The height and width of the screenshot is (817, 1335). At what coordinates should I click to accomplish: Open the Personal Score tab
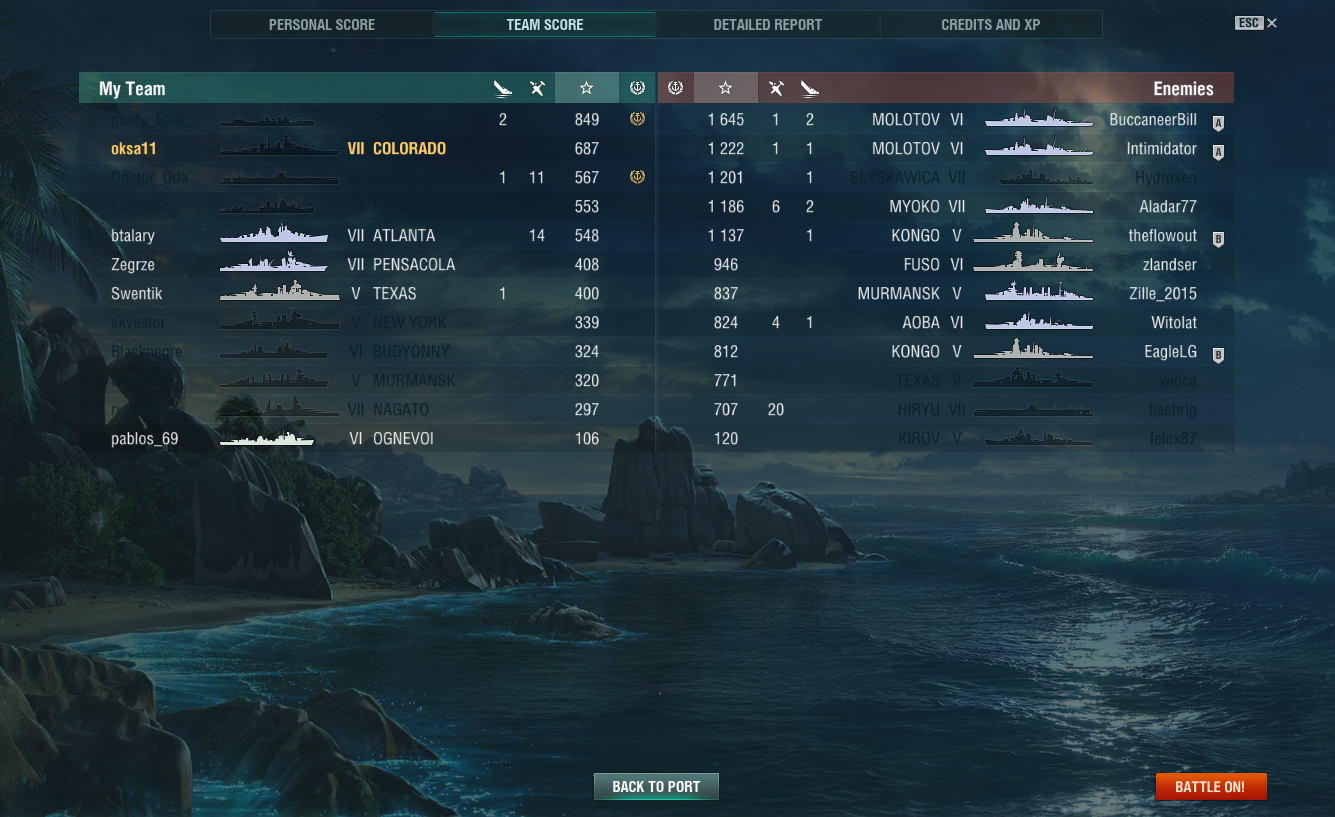pyautogui.click(x=322, y=24)
